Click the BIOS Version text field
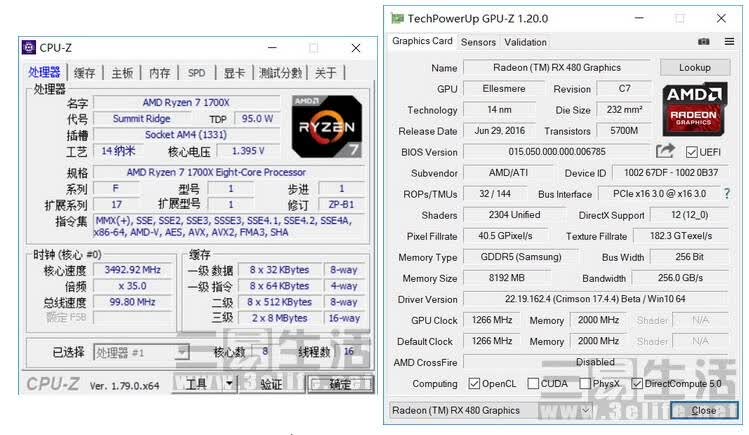Screen dimensions: 749x435 [x=556, y=152]
